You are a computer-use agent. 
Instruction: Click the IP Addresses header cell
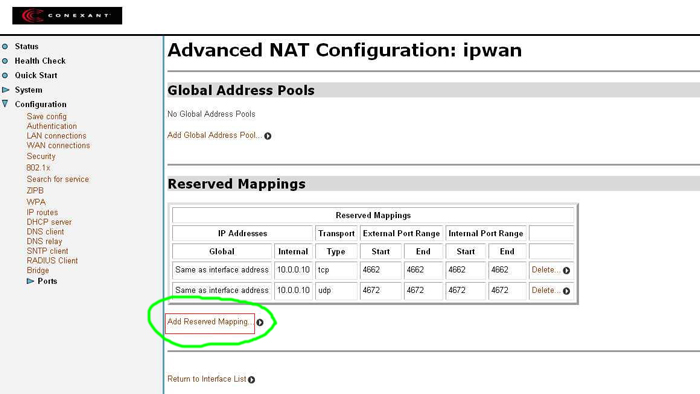point(242,233)
